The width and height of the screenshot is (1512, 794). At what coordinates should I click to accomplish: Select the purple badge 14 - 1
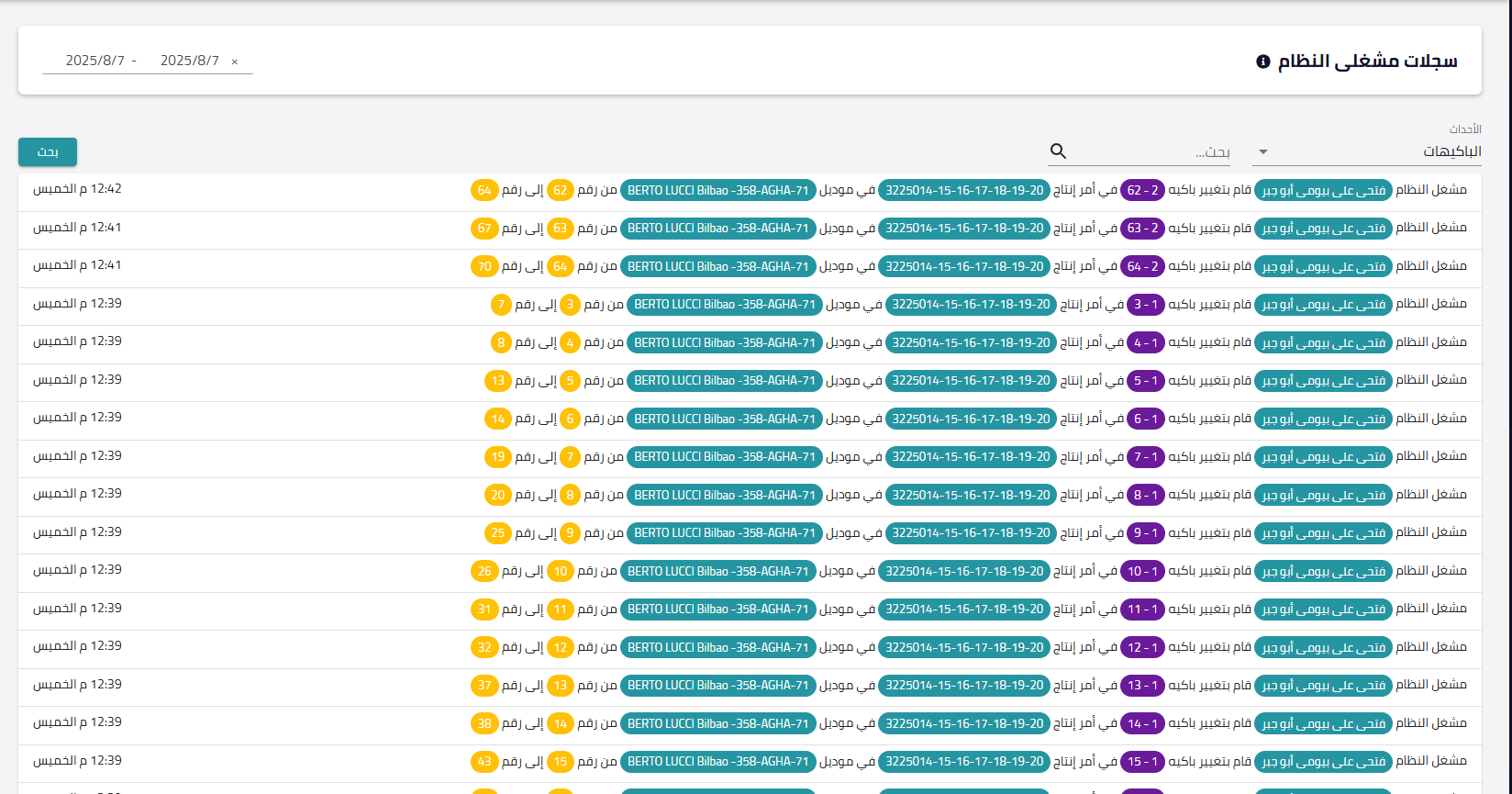(x=1143, y=723)
